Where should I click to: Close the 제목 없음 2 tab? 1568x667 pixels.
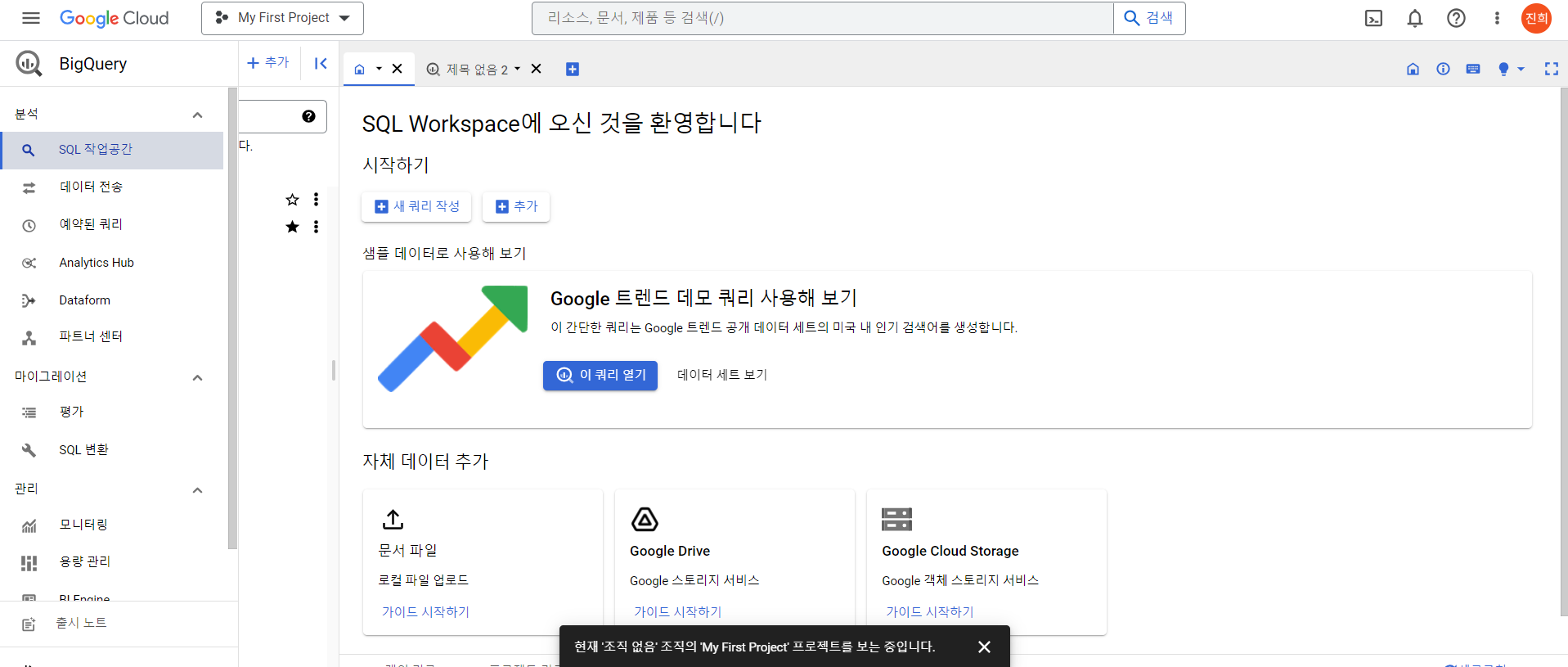537,69
